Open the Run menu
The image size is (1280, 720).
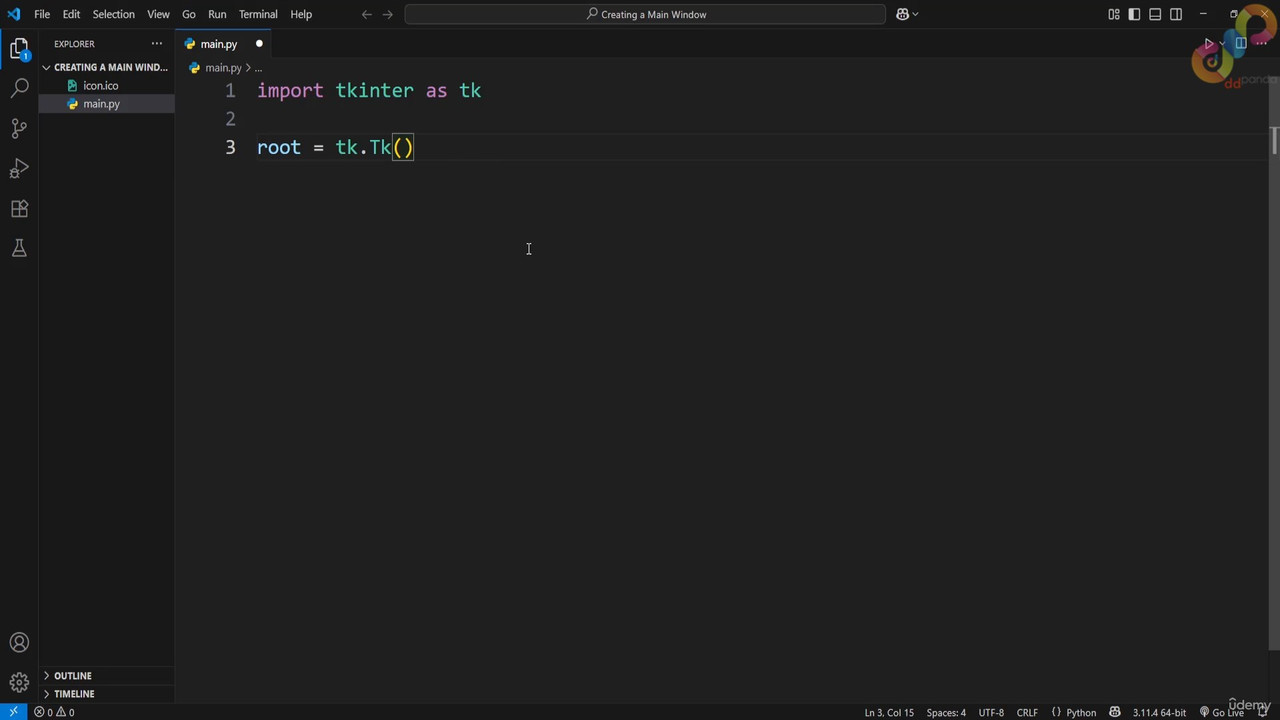(217, 14)
